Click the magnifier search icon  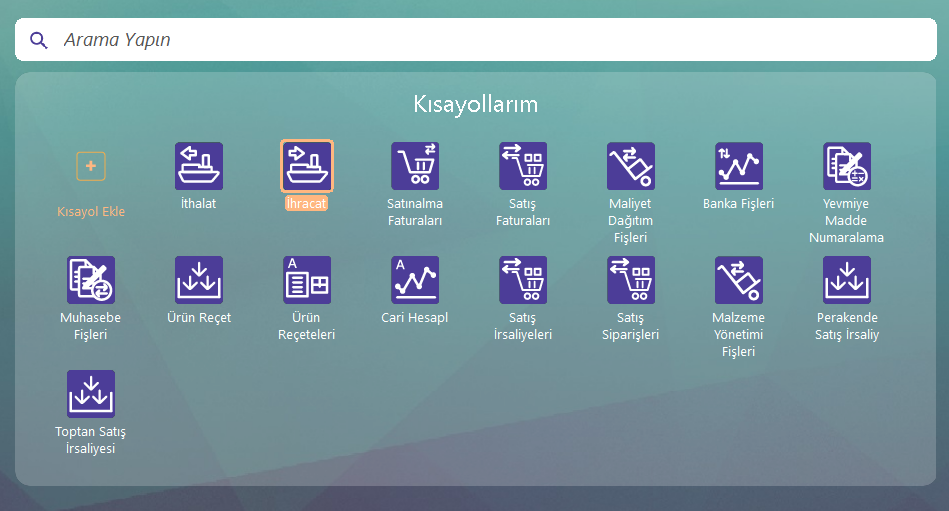coord(39,40)
